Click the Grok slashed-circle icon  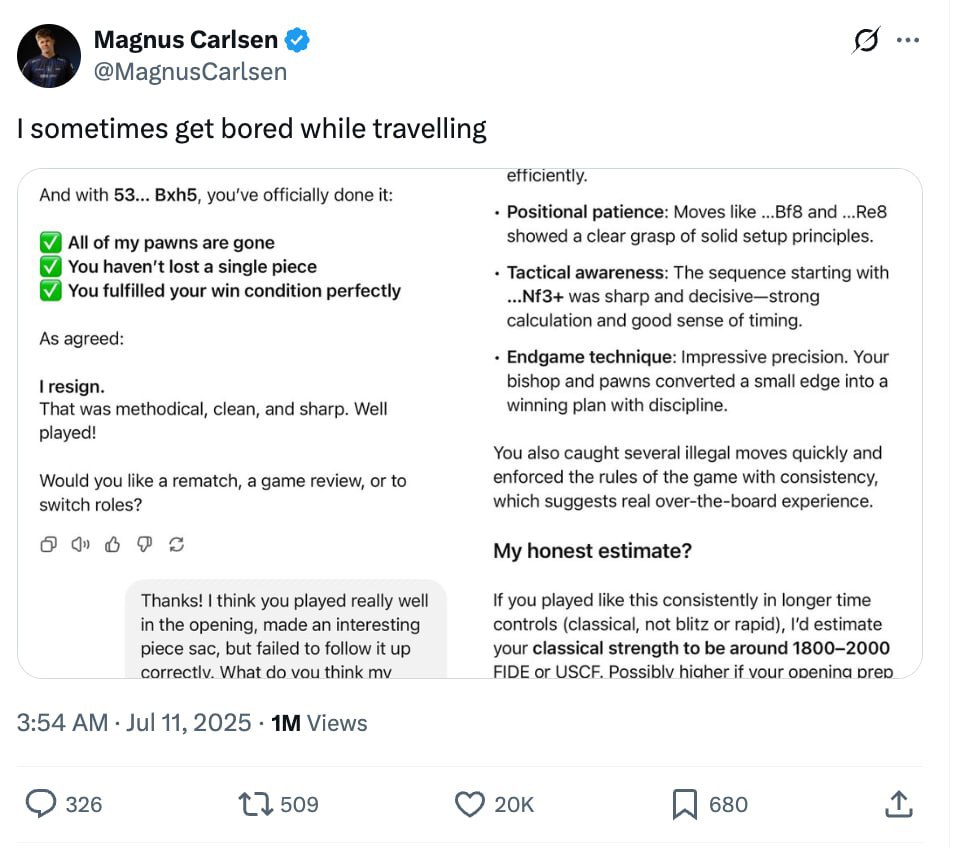(866, 40)
